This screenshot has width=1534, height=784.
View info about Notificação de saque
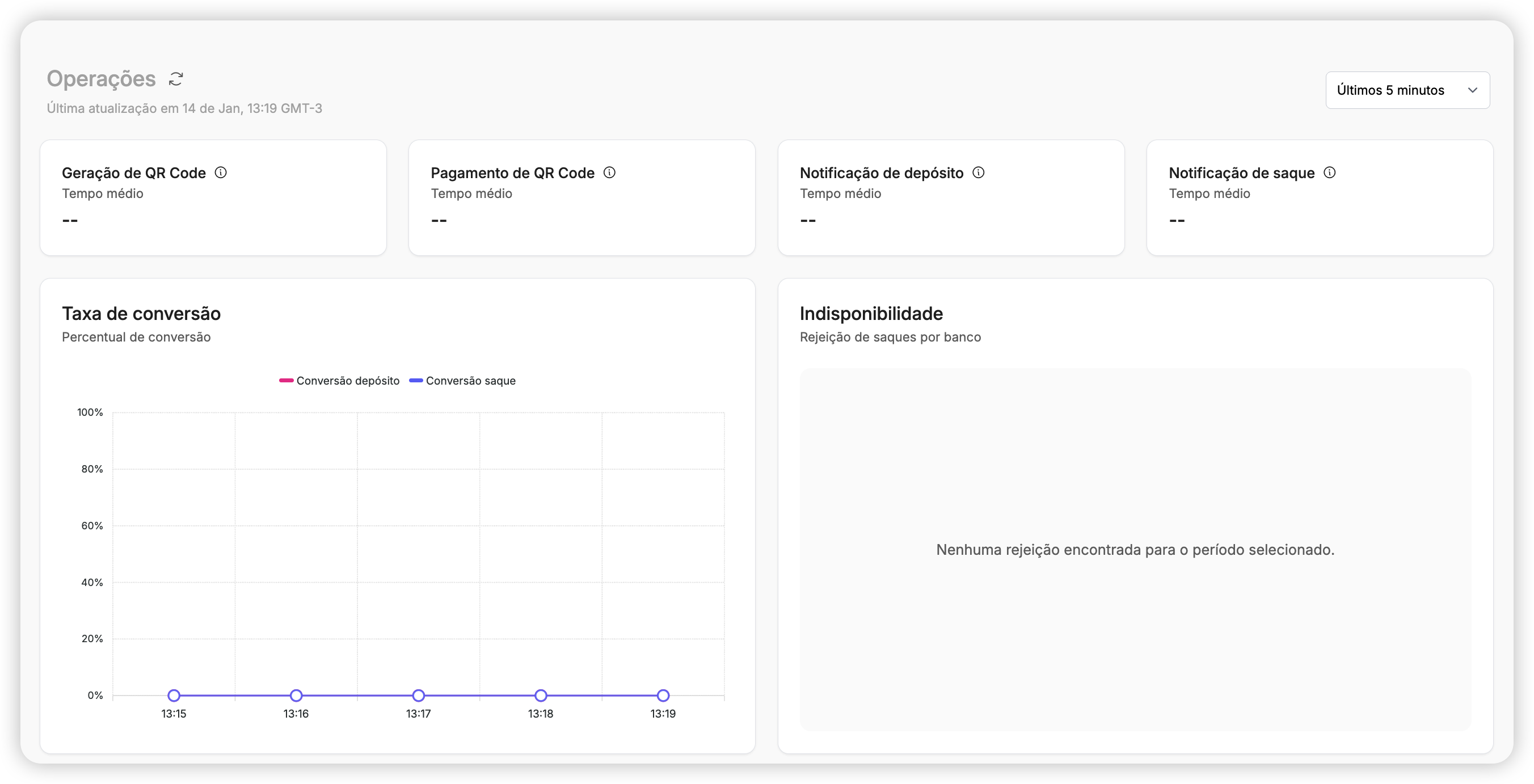1330,172
